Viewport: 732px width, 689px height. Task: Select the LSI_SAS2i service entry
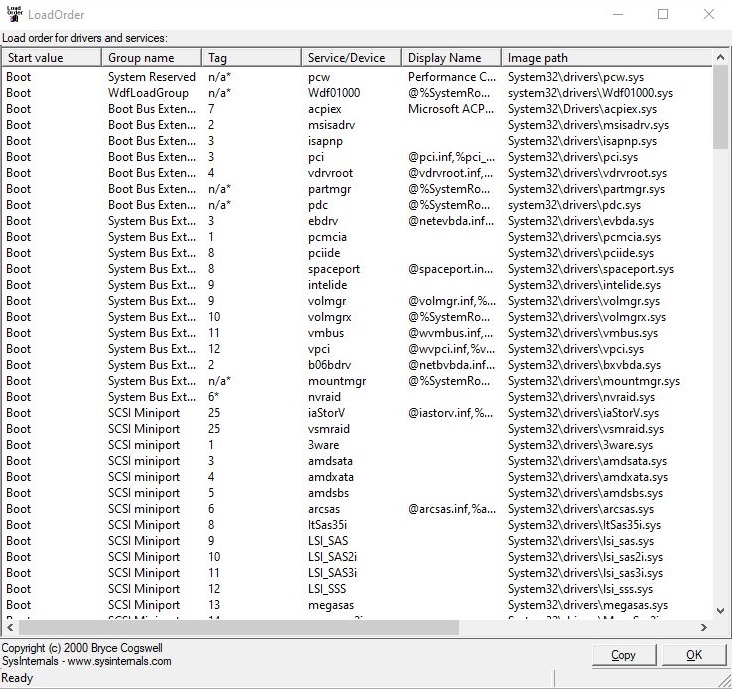[x=332, y=556]
